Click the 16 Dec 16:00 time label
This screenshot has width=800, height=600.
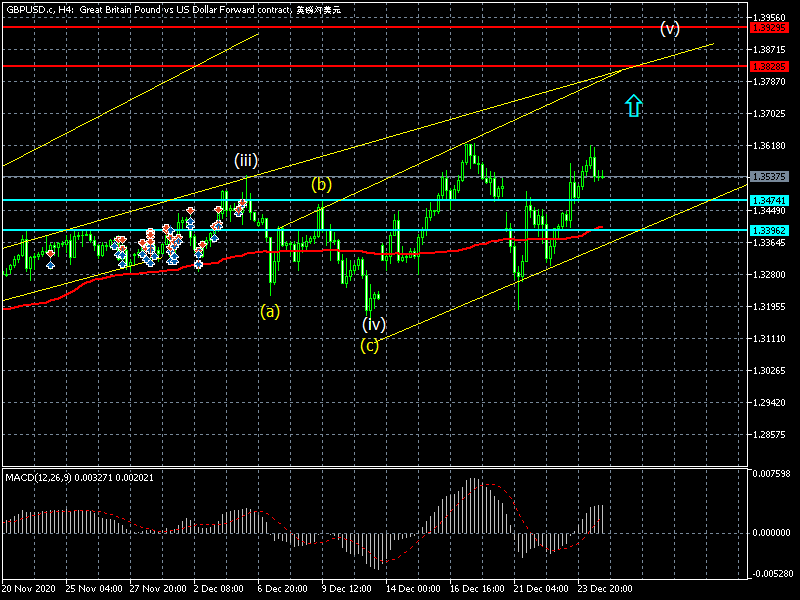[x=478, y=589]
